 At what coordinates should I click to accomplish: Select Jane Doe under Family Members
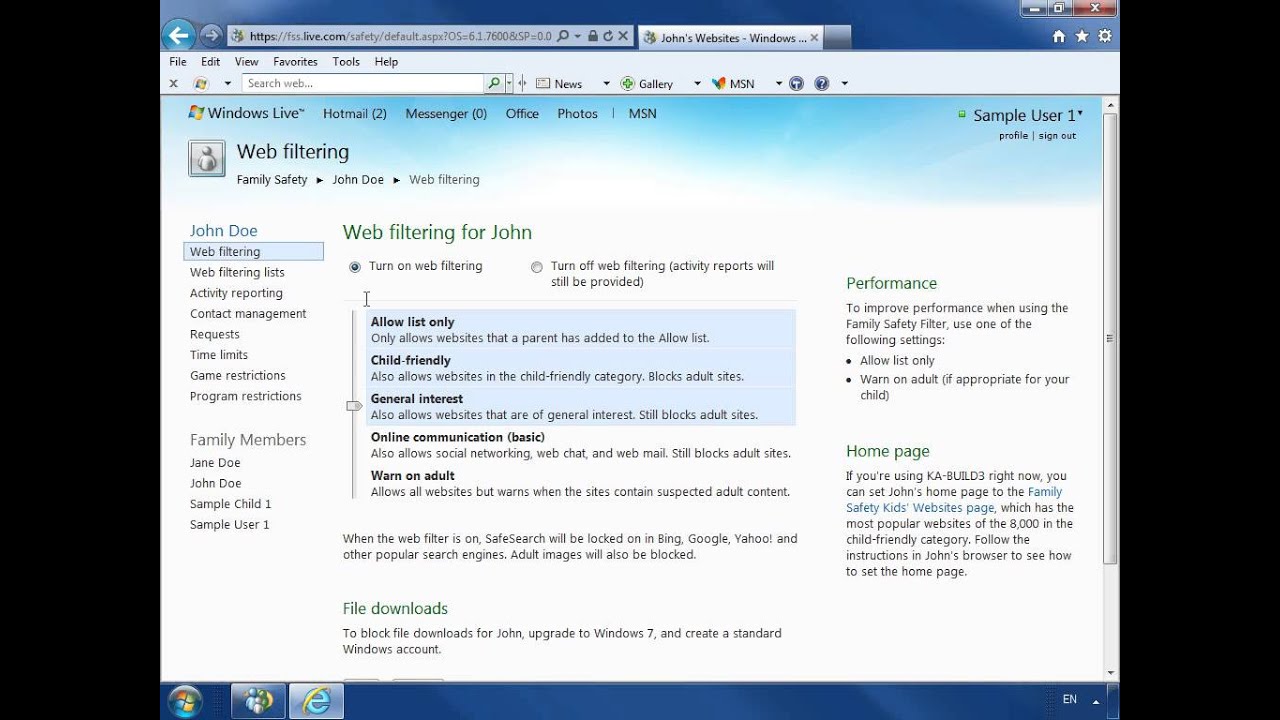[x=215, y=463]
